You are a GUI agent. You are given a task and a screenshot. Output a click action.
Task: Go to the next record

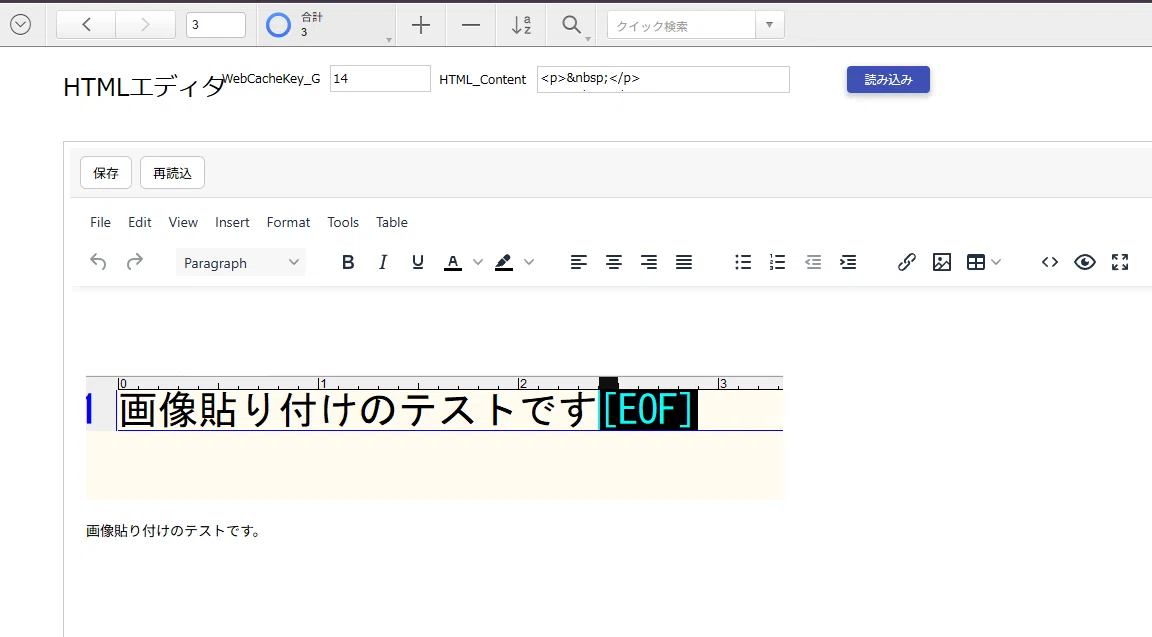(x=145, y=25)
